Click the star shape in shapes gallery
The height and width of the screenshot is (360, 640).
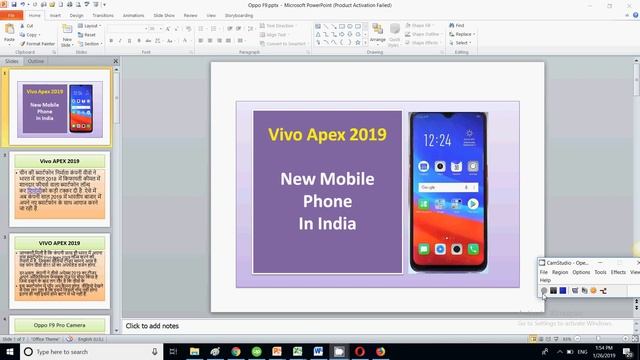[x=358, y=42]
